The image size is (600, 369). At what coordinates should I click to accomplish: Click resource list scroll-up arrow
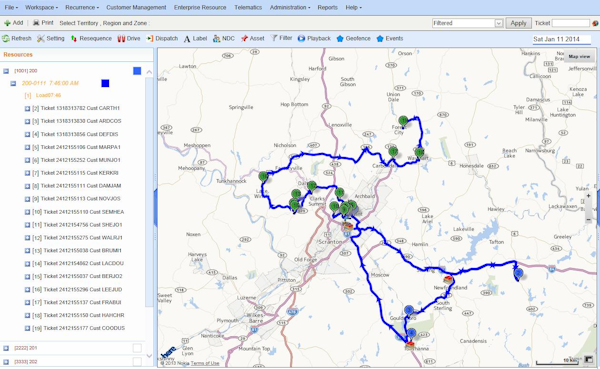point(149,72)
